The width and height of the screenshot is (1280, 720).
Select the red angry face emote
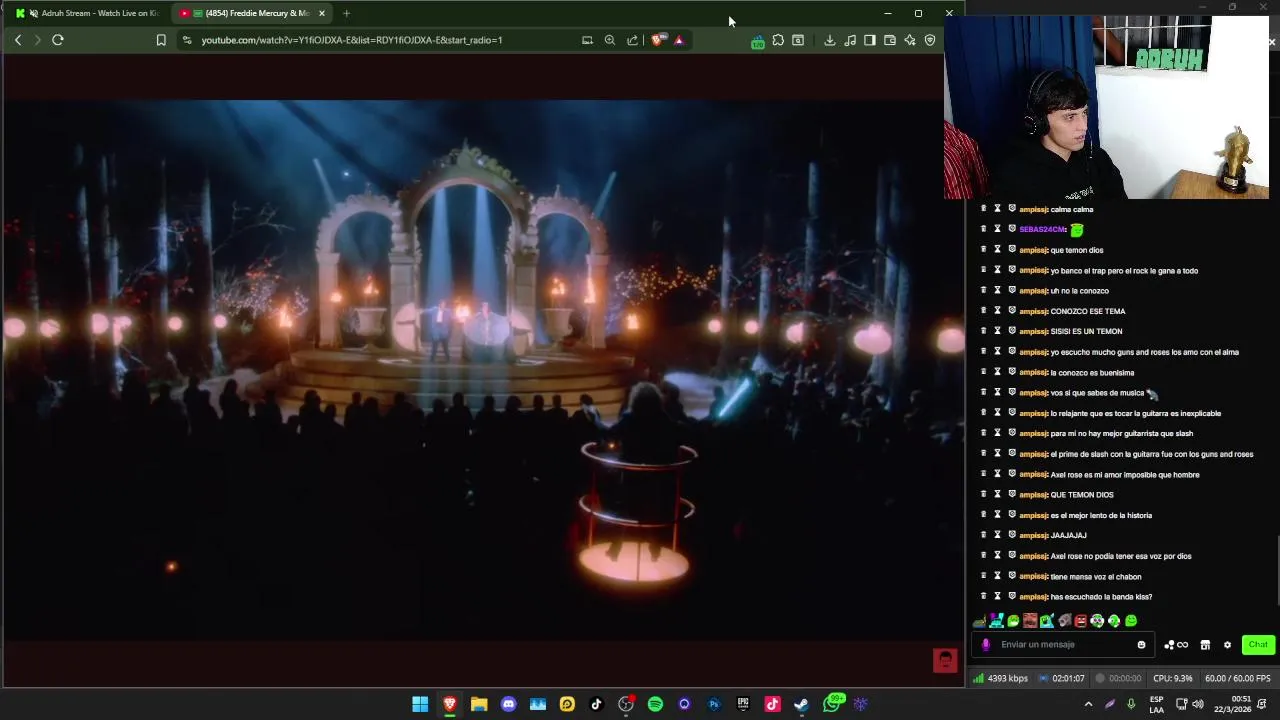1080,621
